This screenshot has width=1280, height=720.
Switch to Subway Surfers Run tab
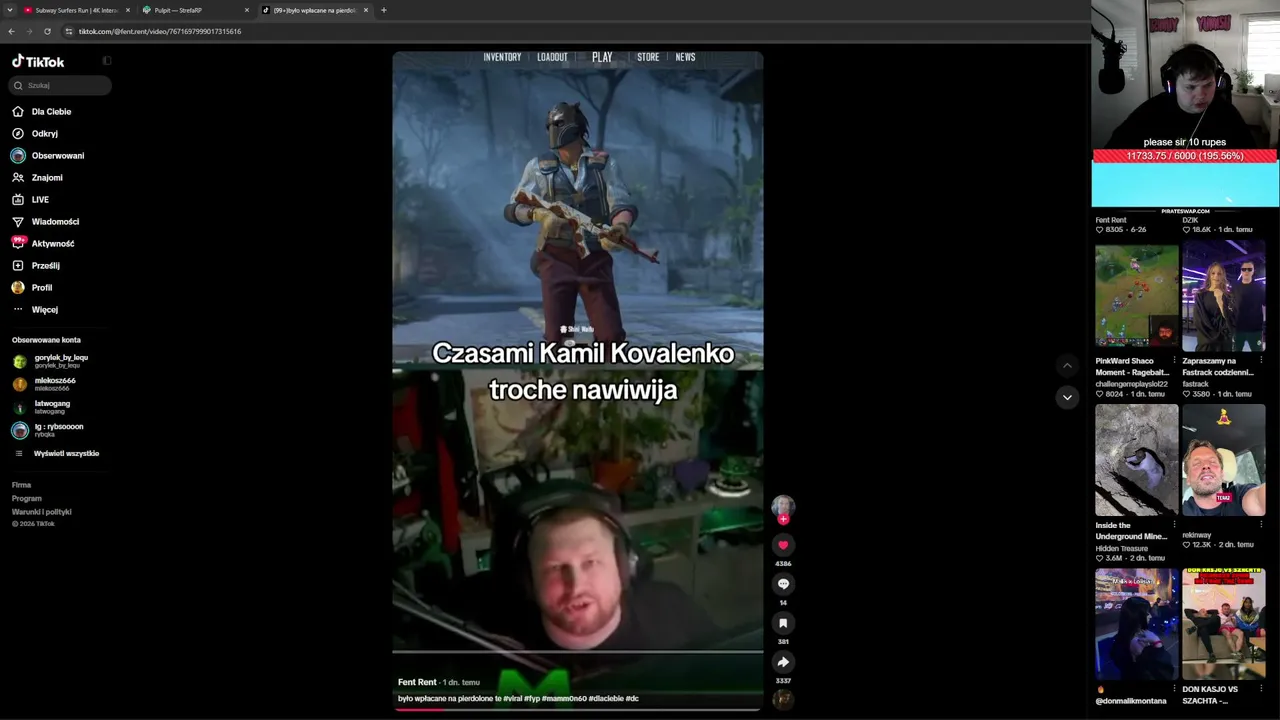click(77, 10)
